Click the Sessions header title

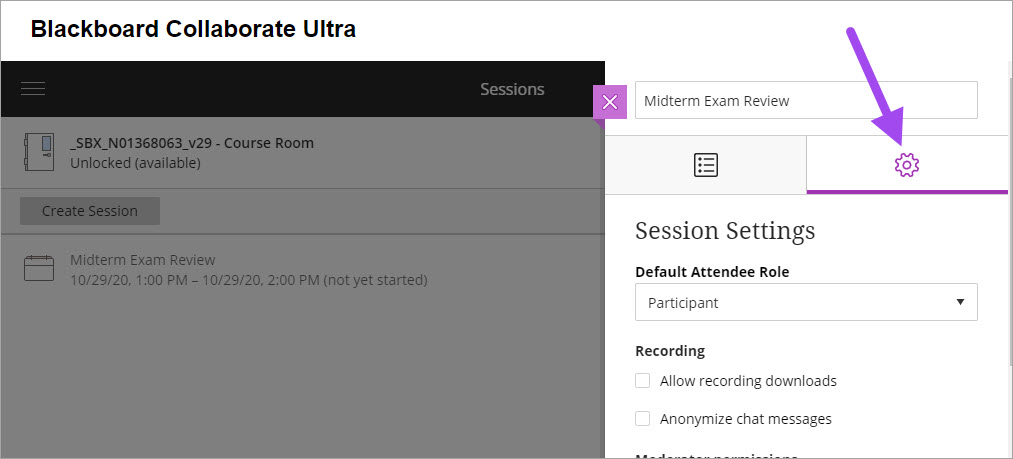point(512,89)
